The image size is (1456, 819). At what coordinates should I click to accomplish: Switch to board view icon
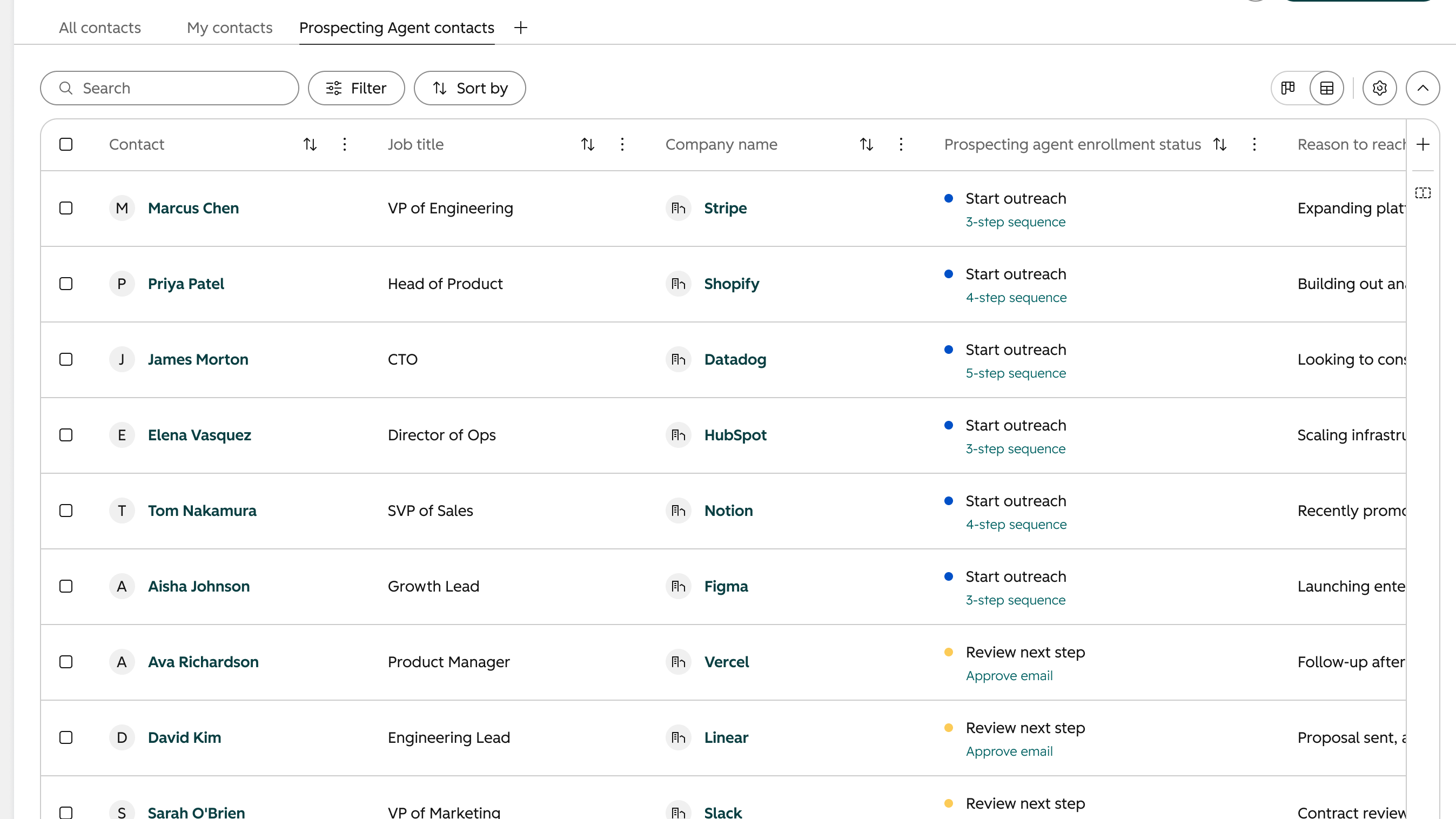[x=1288, y=88]
